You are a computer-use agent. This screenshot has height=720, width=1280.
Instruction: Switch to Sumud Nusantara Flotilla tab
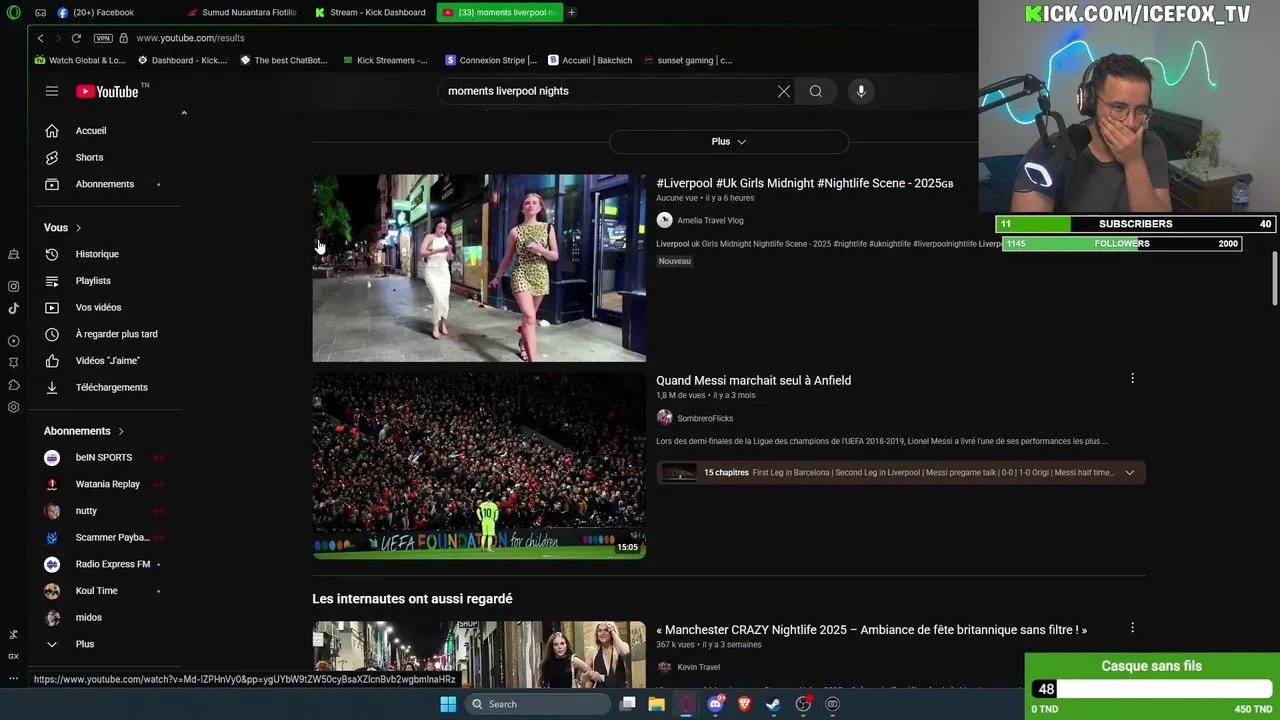point(241,12)
